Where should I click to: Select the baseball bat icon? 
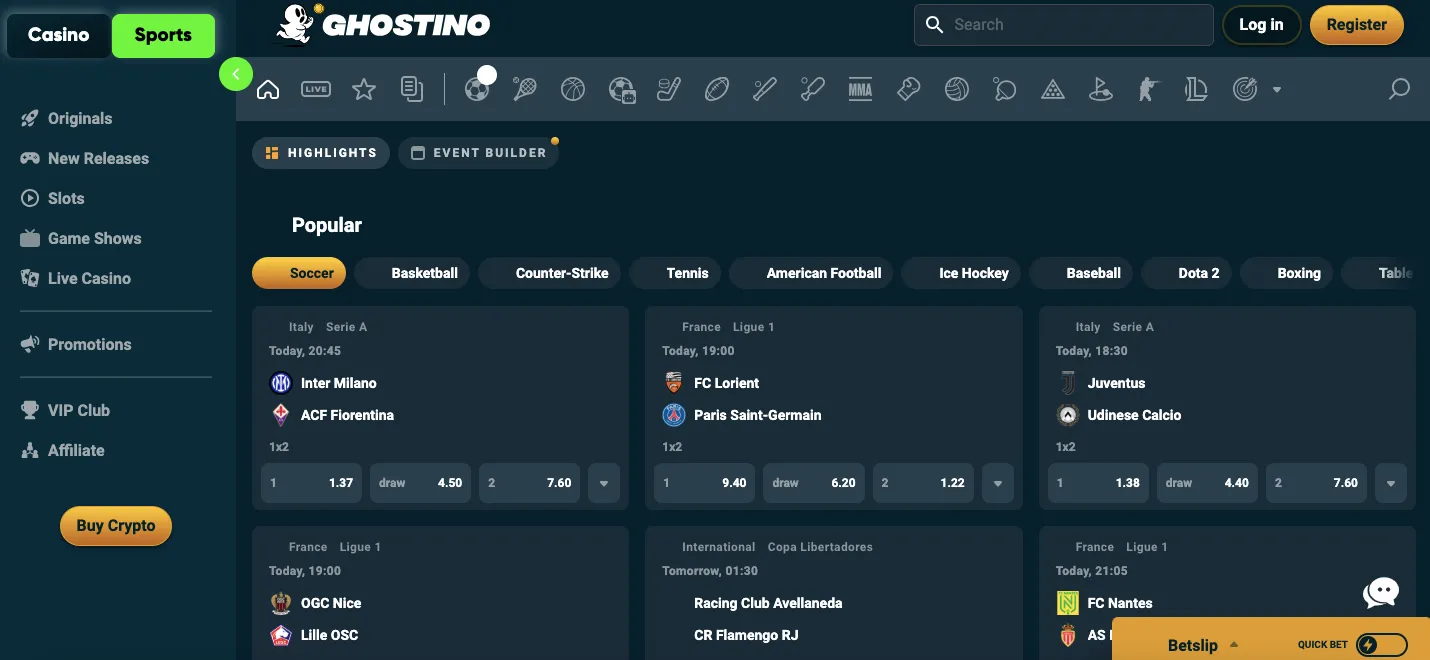tap(765, 90)
